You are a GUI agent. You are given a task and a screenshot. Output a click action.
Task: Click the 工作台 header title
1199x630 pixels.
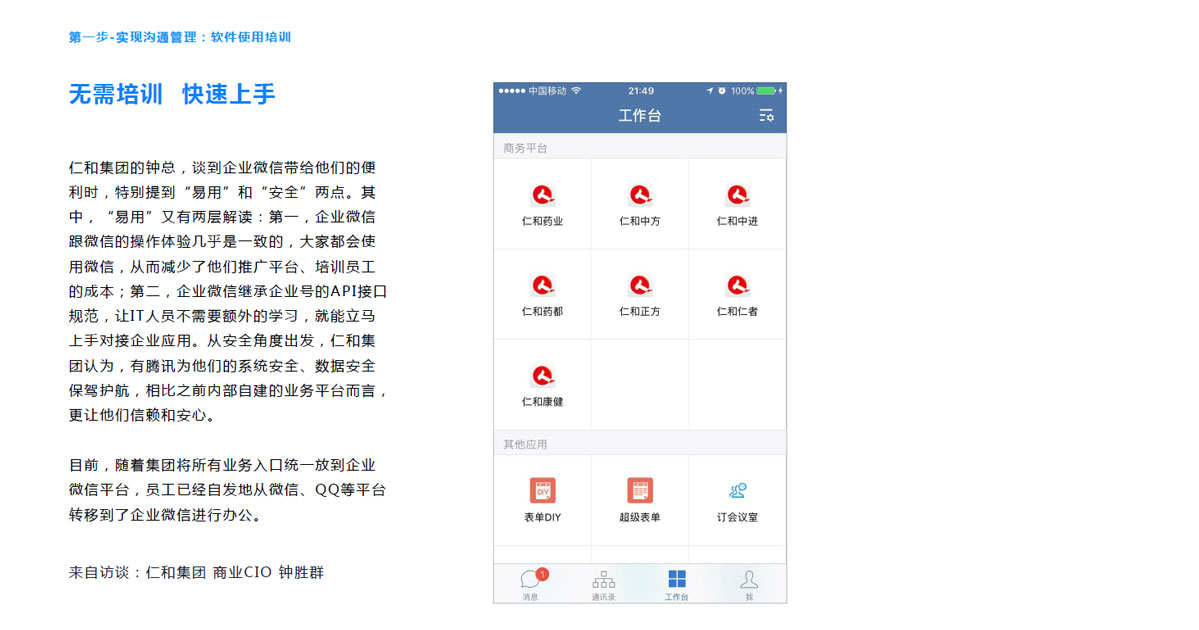pyautogui.click(x=639, y=115)
